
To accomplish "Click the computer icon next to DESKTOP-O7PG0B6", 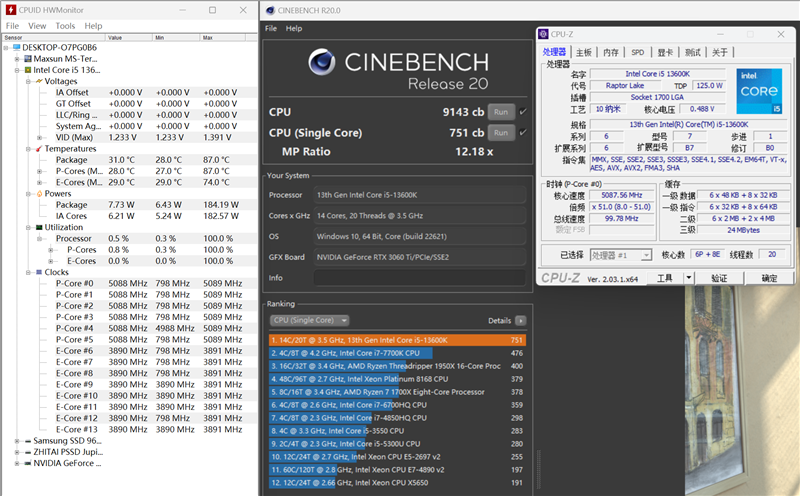I will pyautogui.click(x=16, y=47).
